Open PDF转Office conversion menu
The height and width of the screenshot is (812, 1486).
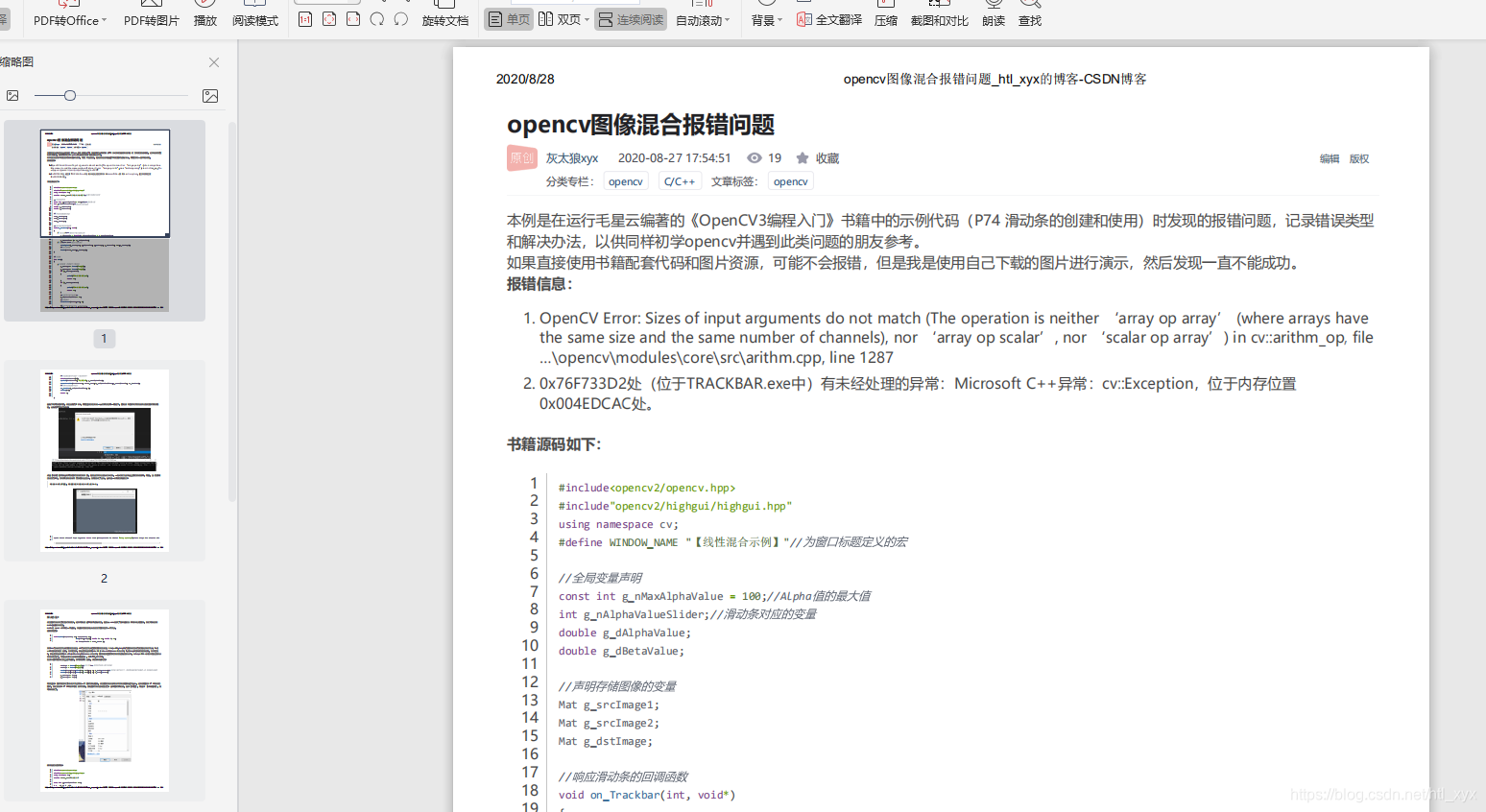[70, 20]
